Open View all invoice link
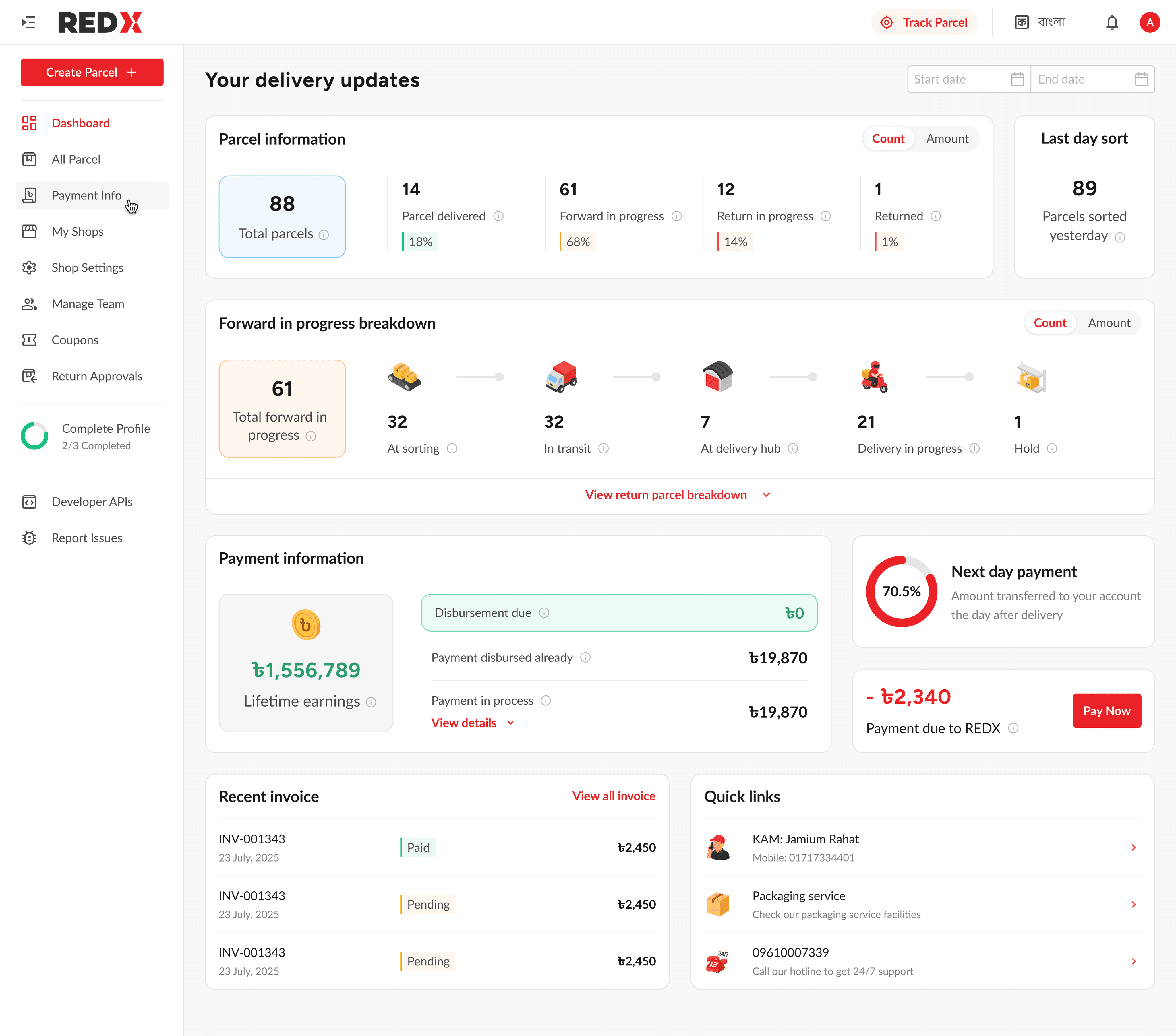Screen dimensions: 1176x1036 point(613,796)
